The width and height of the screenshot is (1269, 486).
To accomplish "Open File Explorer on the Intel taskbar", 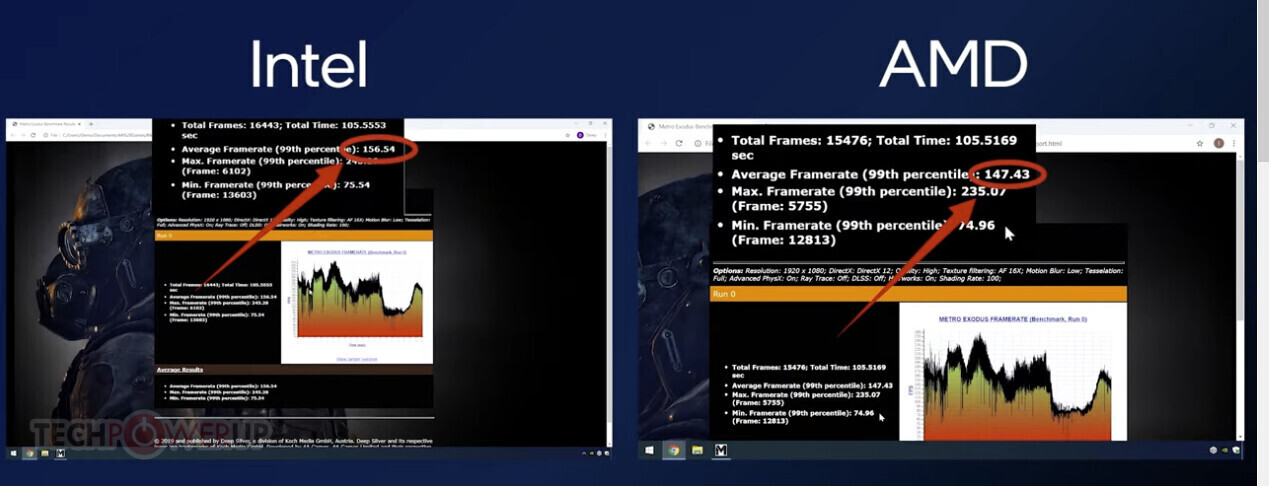I will pos(45,453).
